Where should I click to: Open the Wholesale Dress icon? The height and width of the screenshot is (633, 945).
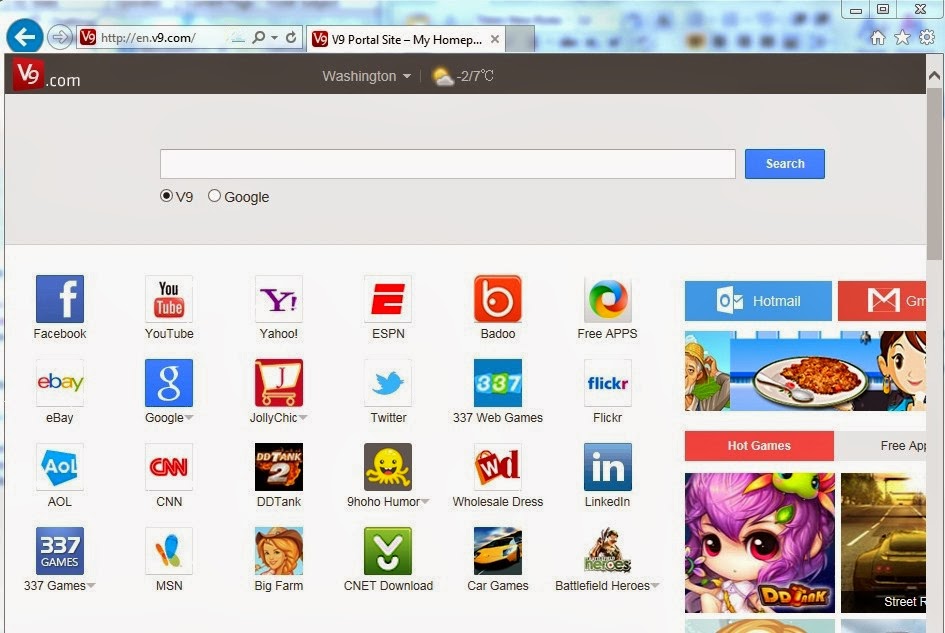tap(498, 467)
